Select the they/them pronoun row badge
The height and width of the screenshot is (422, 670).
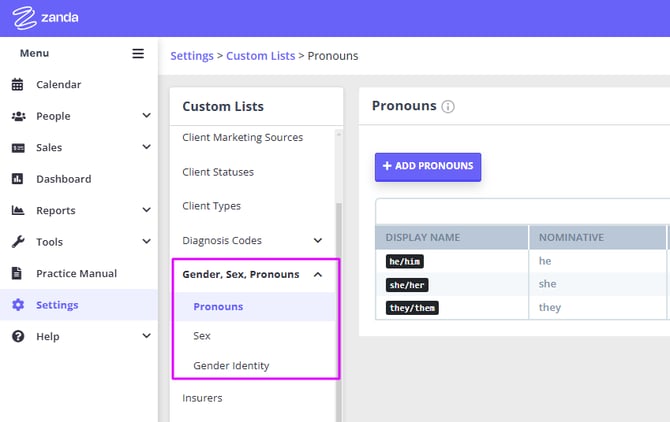(412, 308)
